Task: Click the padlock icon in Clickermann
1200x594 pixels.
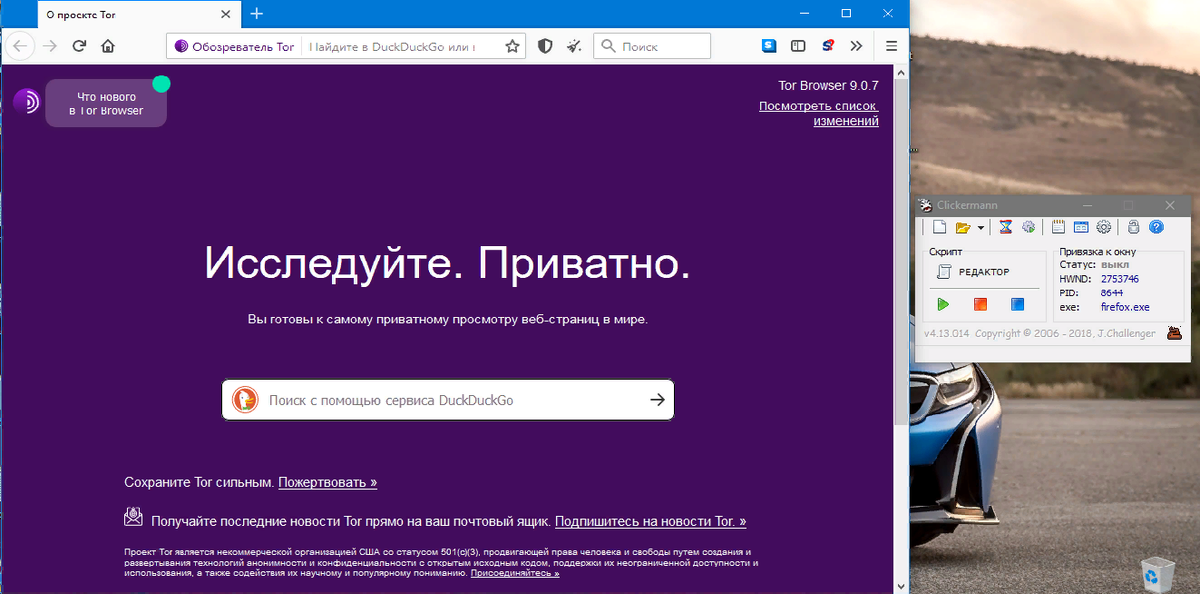Action: point(1134,228)
